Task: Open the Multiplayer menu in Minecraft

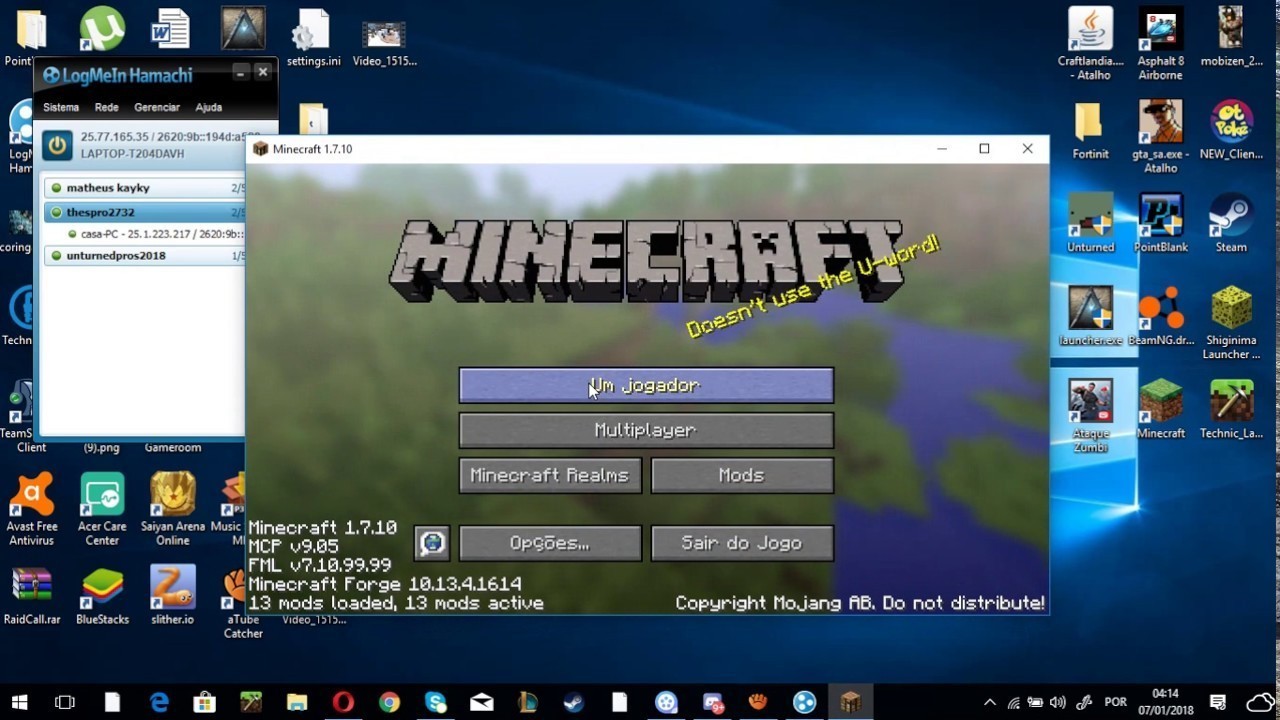Action: click(646, 430)
